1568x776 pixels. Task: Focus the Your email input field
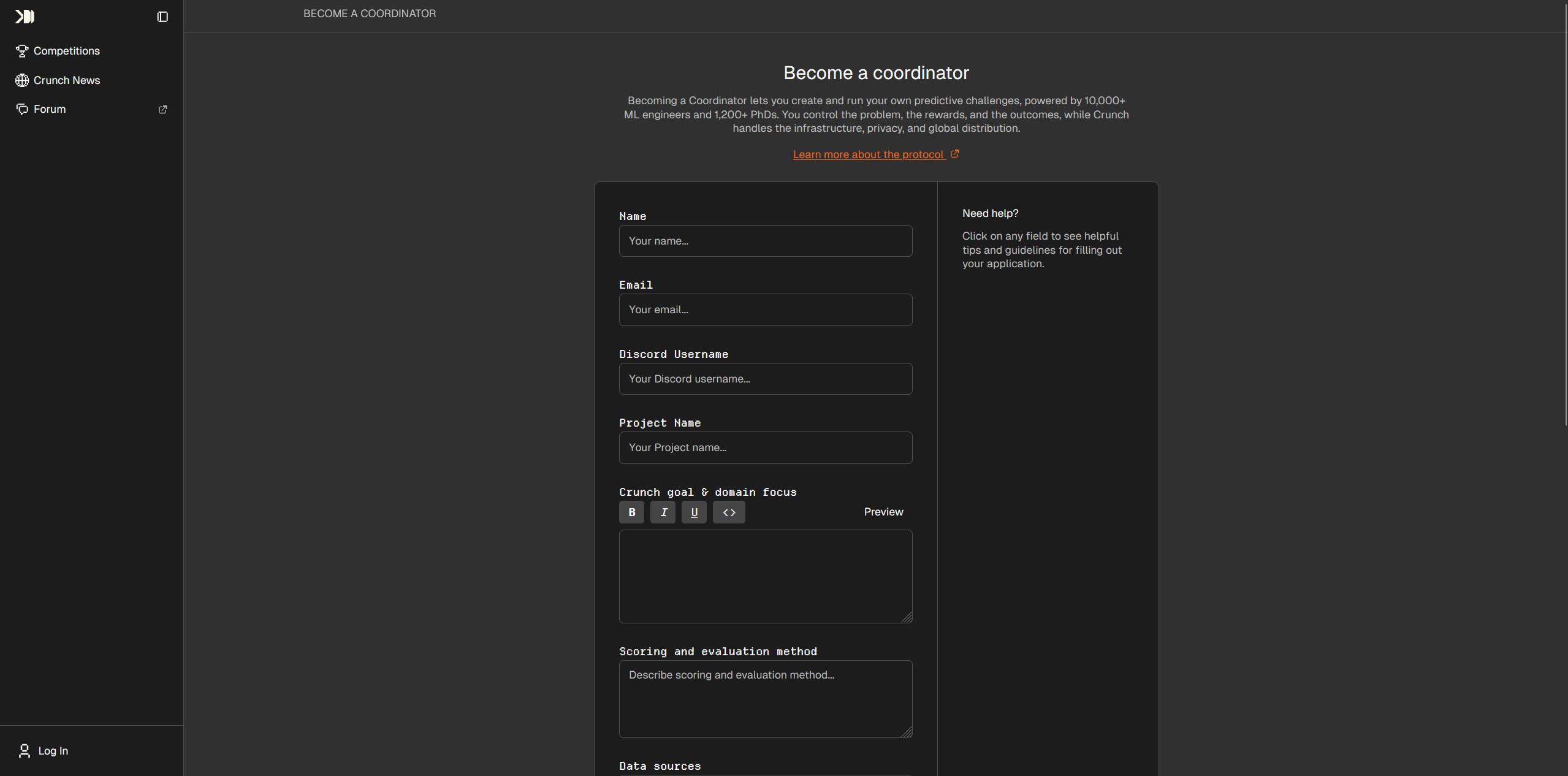765,310
